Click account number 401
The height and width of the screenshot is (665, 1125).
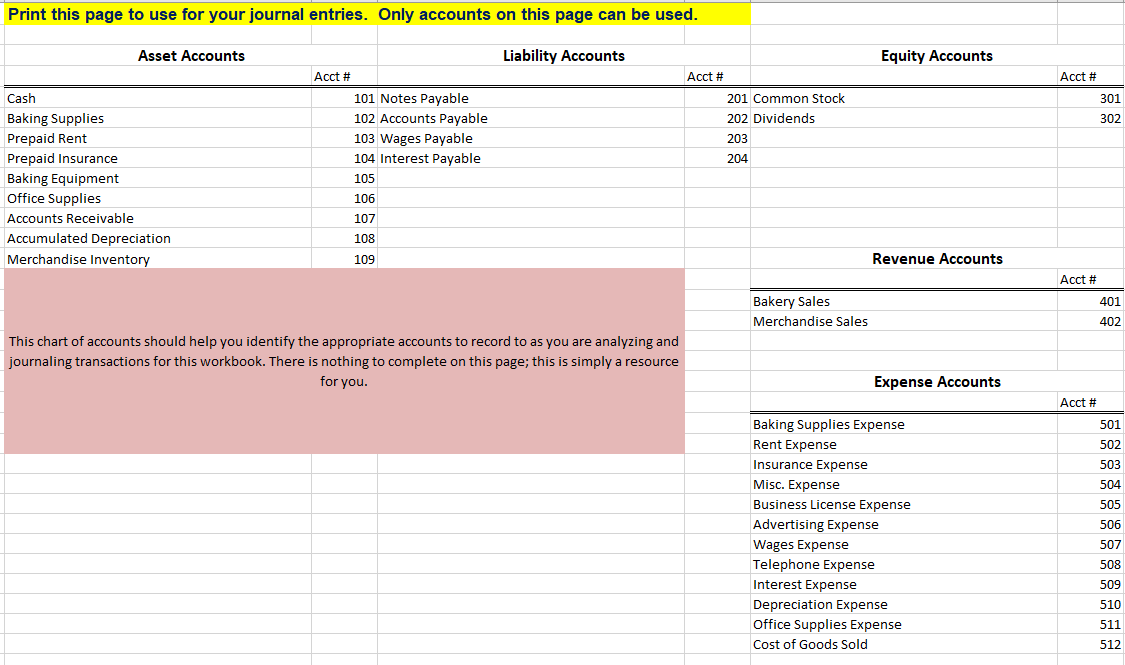(x=1091, y=301)
